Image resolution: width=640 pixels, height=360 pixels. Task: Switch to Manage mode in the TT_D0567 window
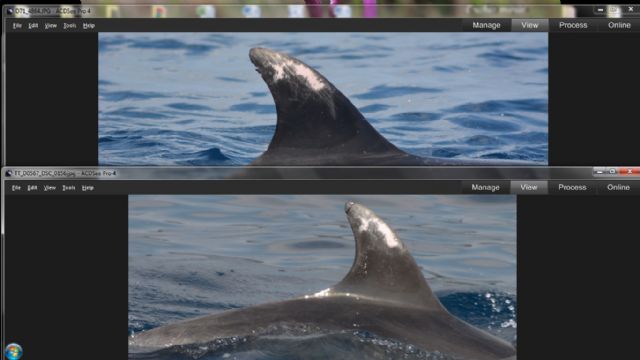point(485,187)
